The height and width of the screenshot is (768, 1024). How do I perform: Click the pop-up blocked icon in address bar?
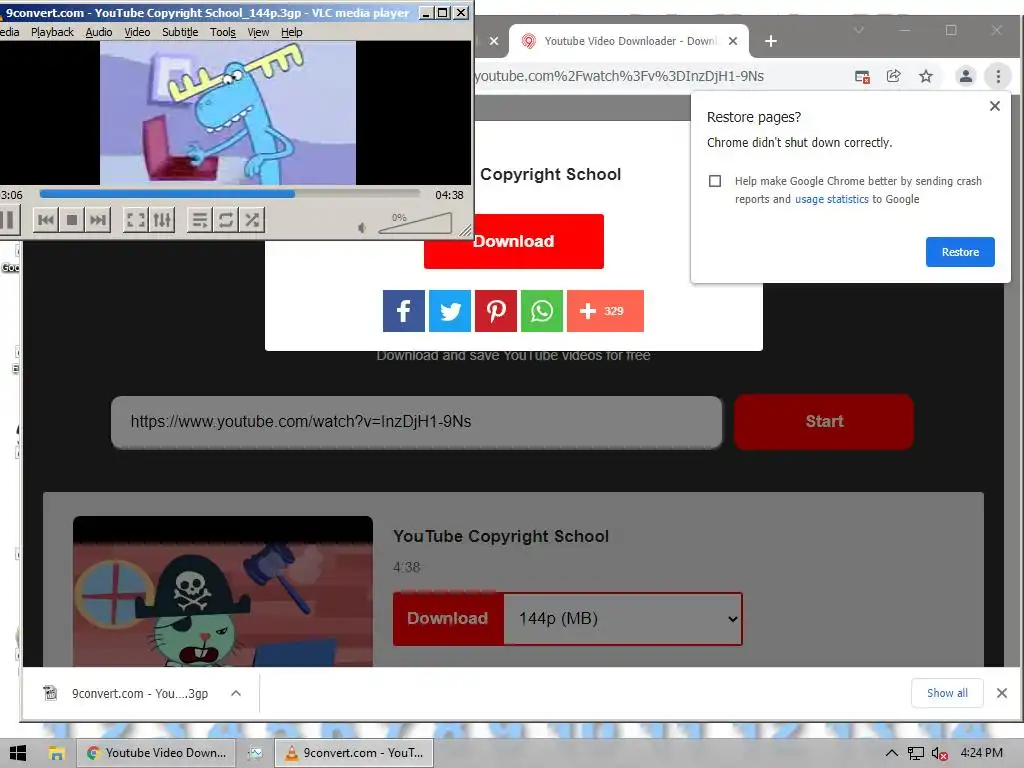tap(862, 77)
